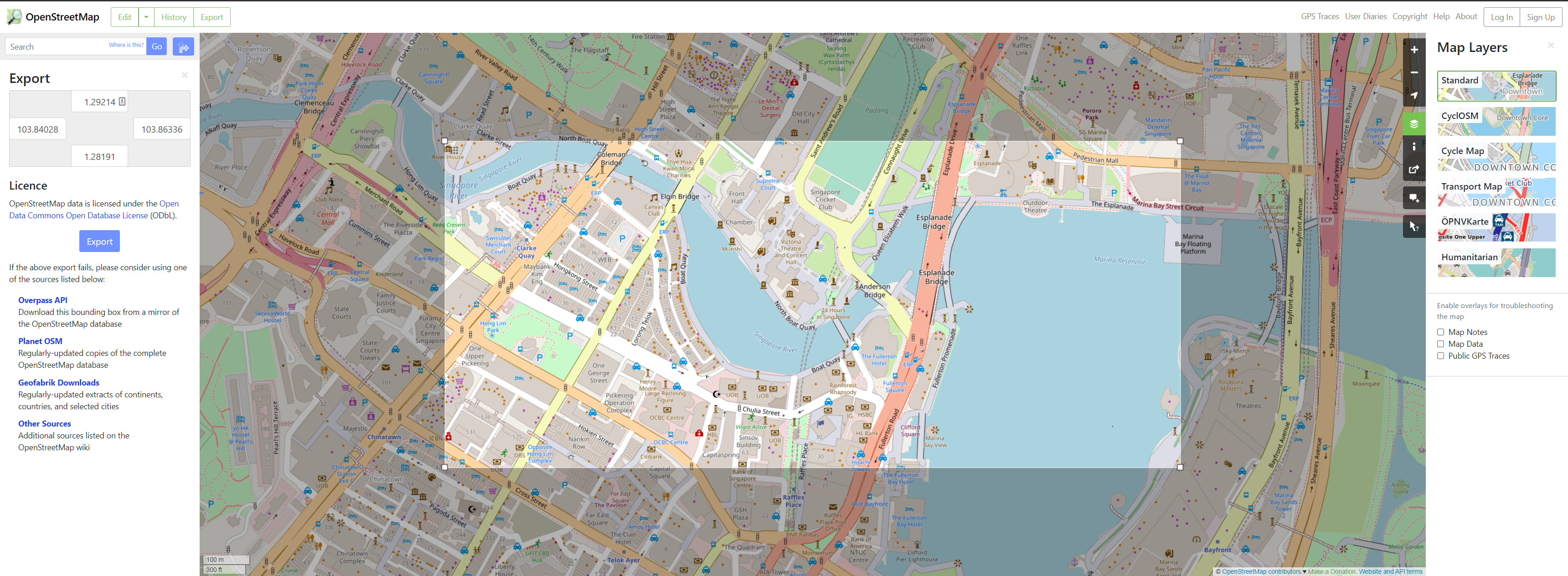Select the CyclOSM layer thumbnail
The height and width of the screenshot is (576, 1568).
point(1496,121)
